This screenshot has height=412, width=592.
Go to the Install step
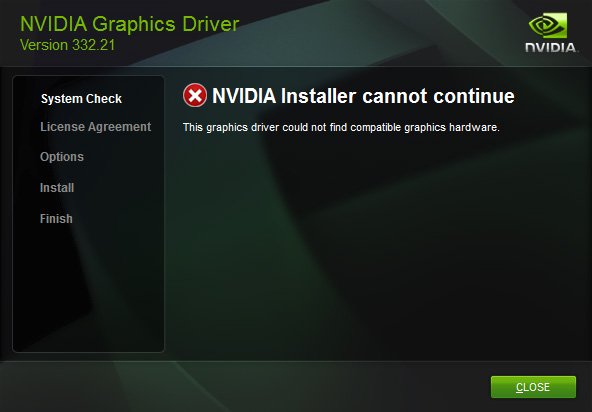tap(57, 188)
